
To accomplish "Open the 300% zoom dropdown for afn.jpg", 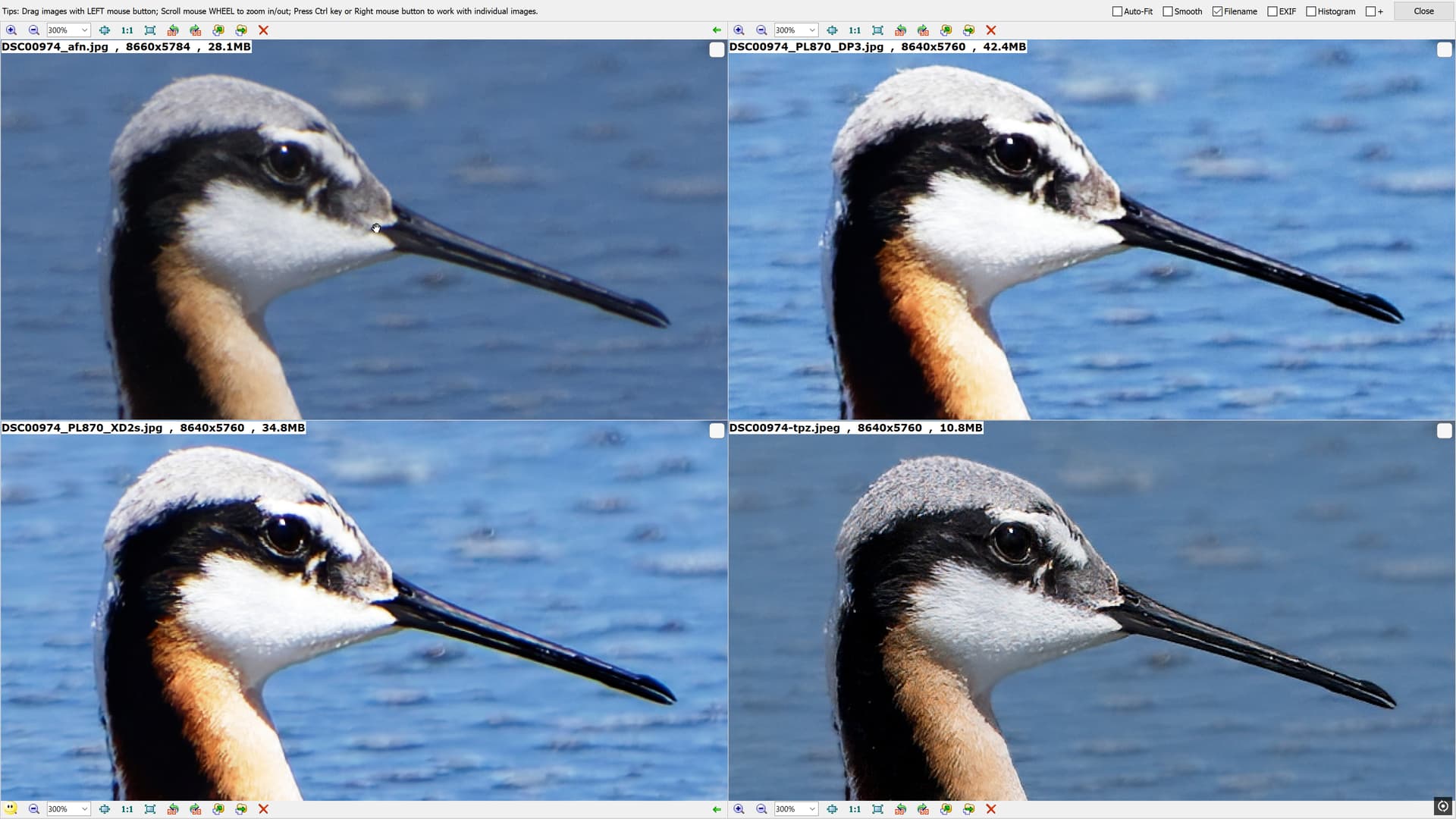I will click(x=84, y=30).
